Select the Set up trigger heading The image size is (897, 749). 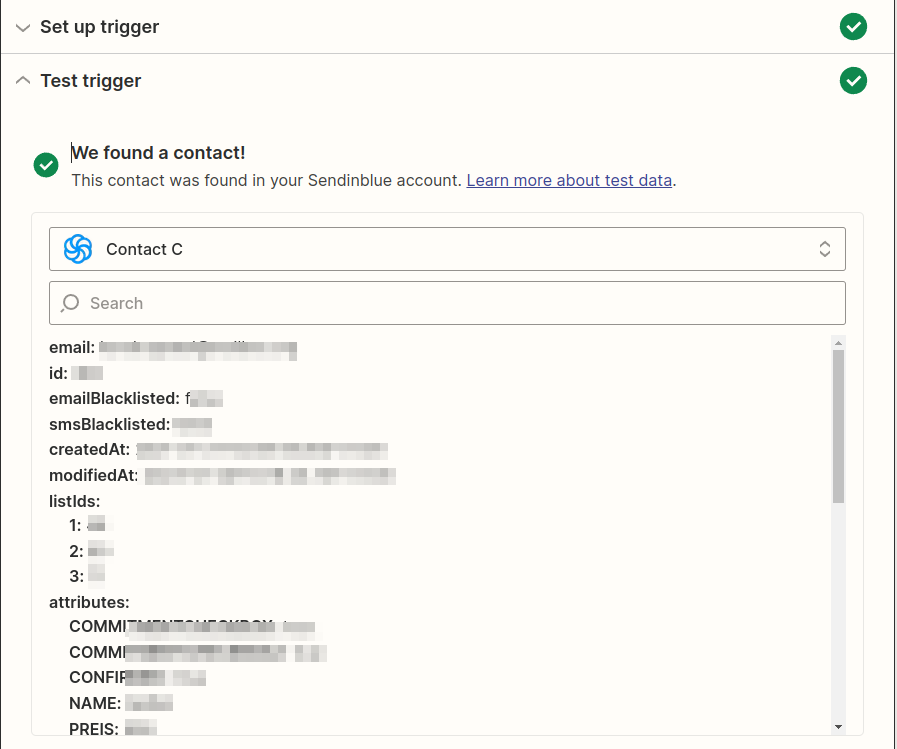[x=100, y=27]
